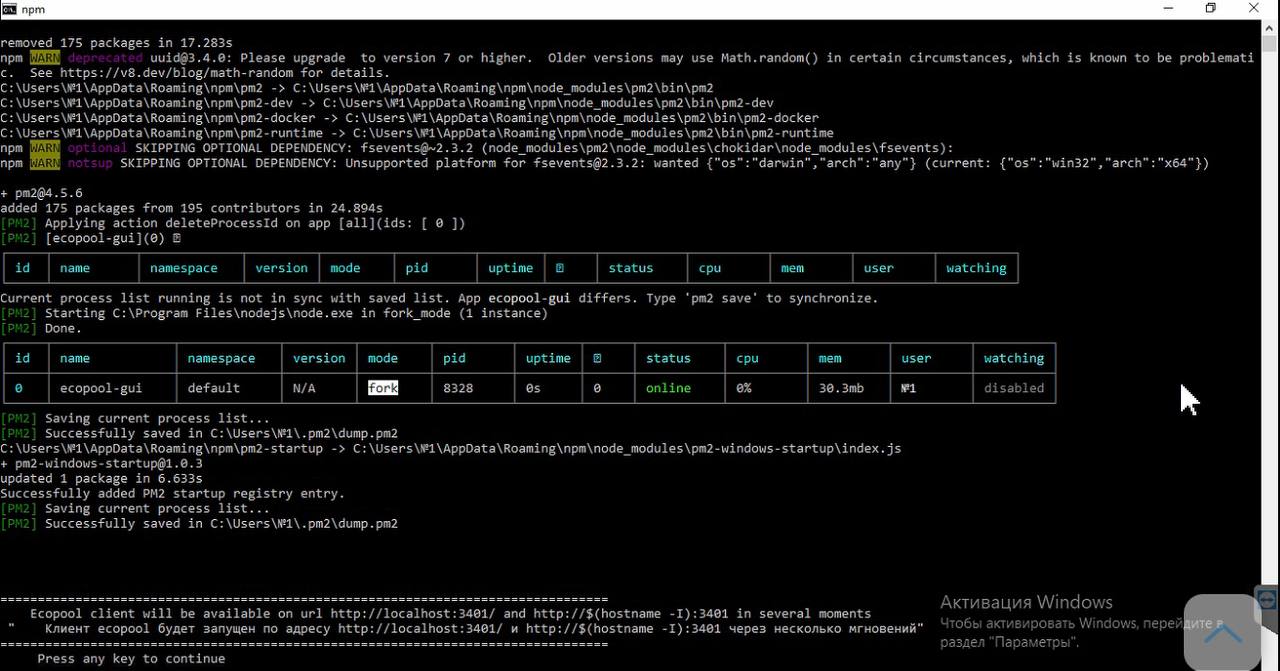Click the scrollbar up arrow
This screenshot has width=1280, height=671.
coord(1270,28)
